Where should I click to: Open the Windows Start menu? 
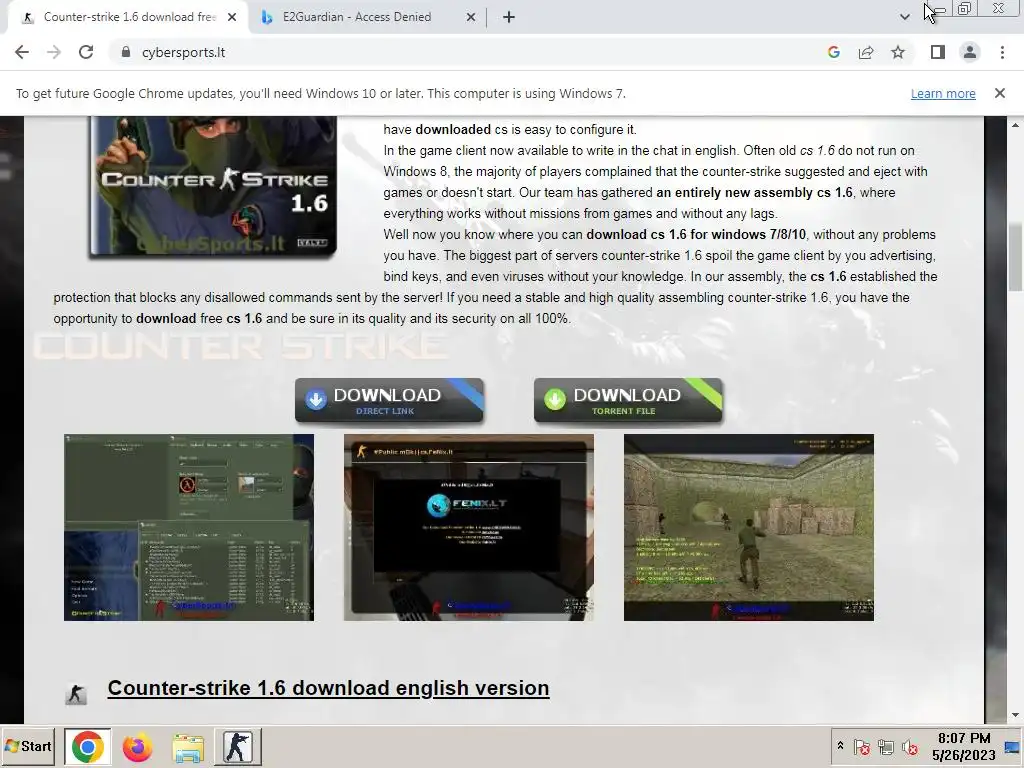28,746
